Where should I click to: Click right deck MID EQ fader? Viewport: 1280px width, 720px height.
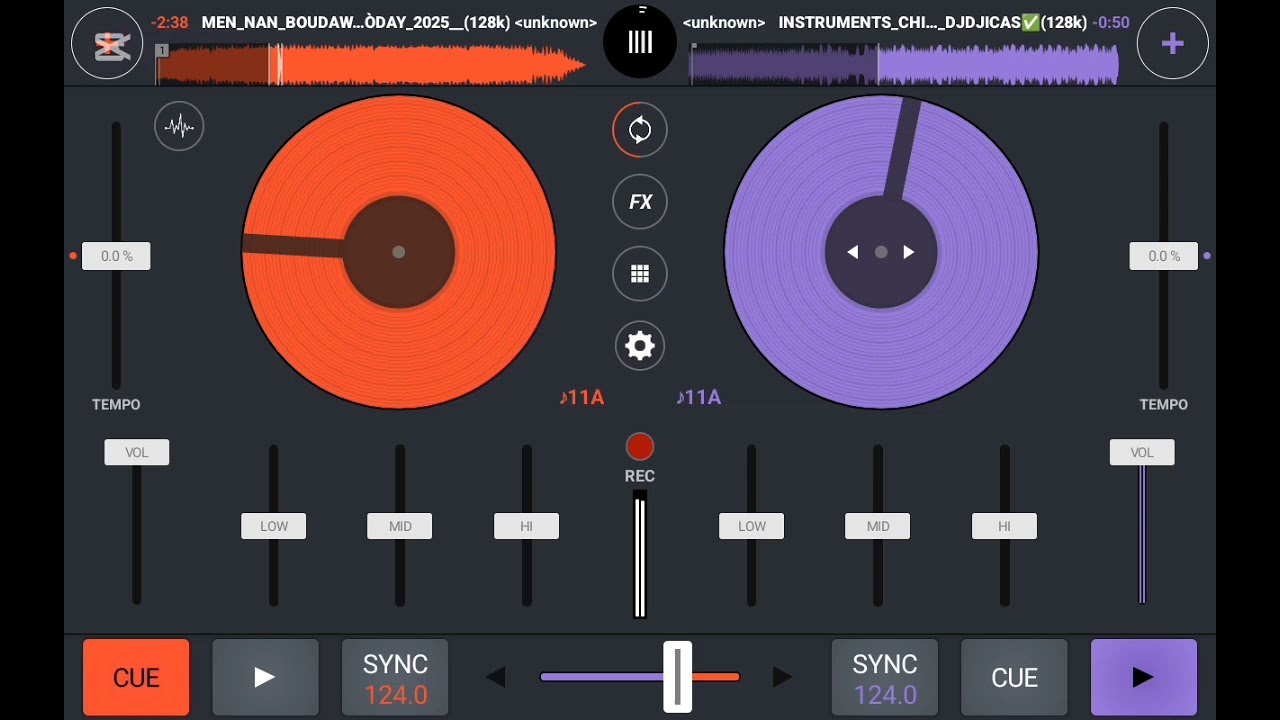click(878, 526)
